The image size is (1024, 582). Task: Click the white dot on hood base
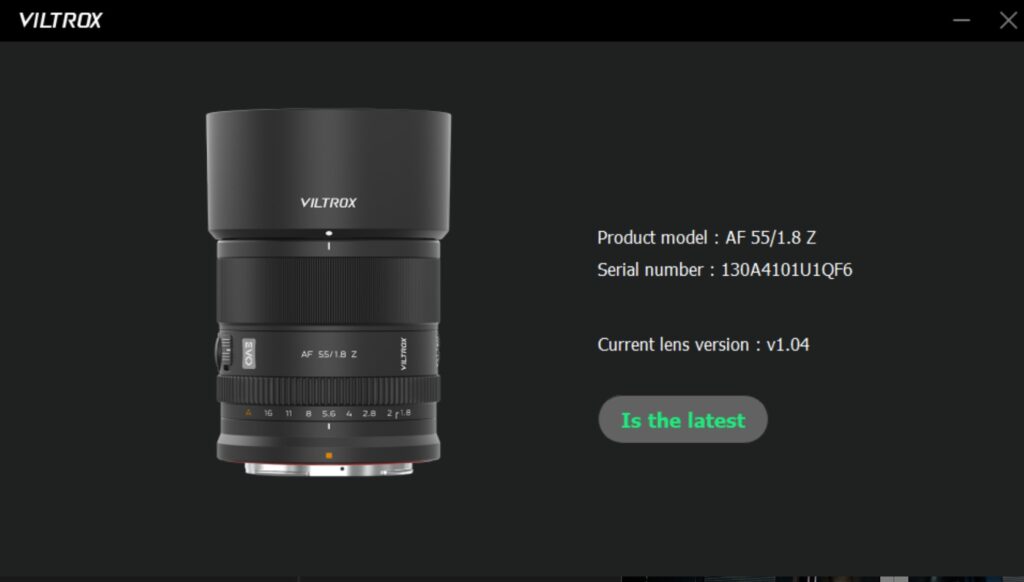328,233
